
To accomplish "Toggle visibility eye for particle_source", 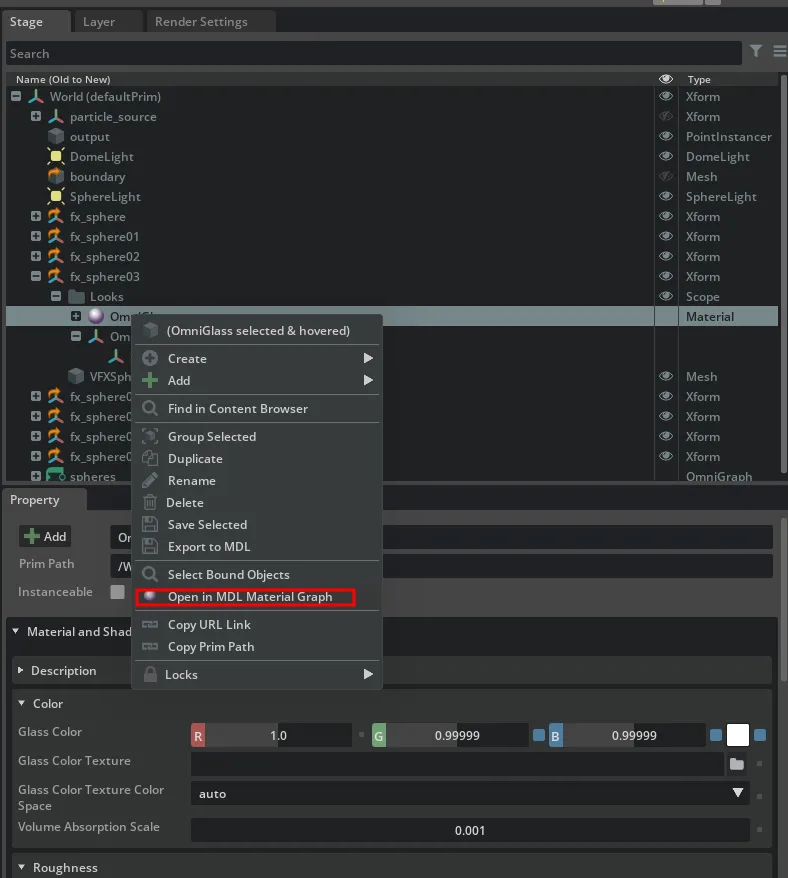I will tap(665, 116).
